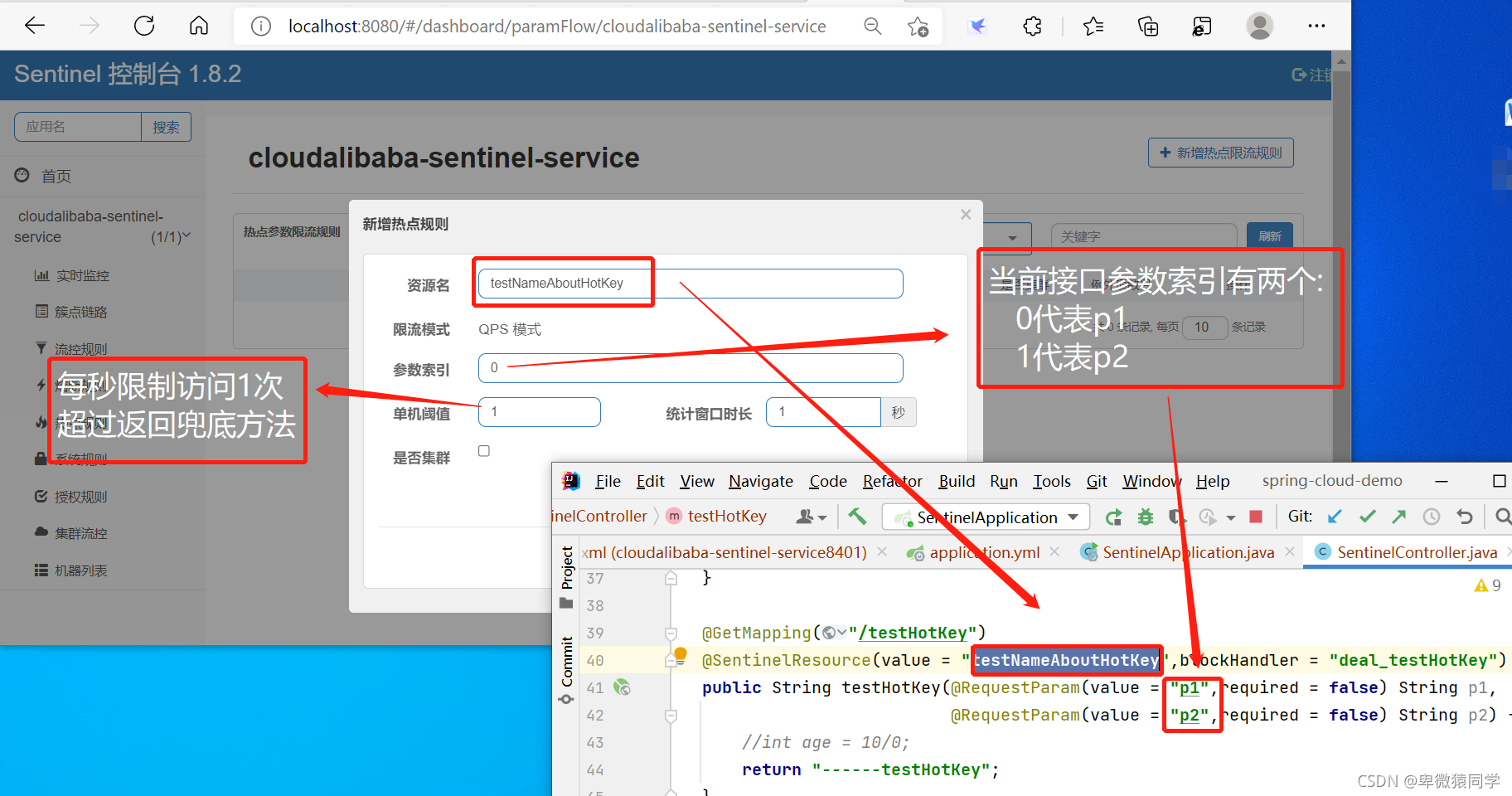Switch to the SentinelApplication.java tab
1512x796 pixels.
pos(1187,552)
